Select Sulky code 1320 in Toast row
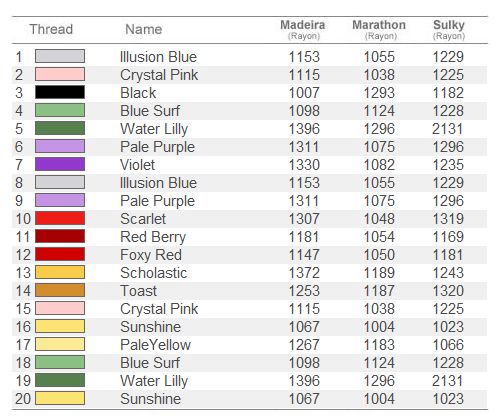 click(448, 291)
